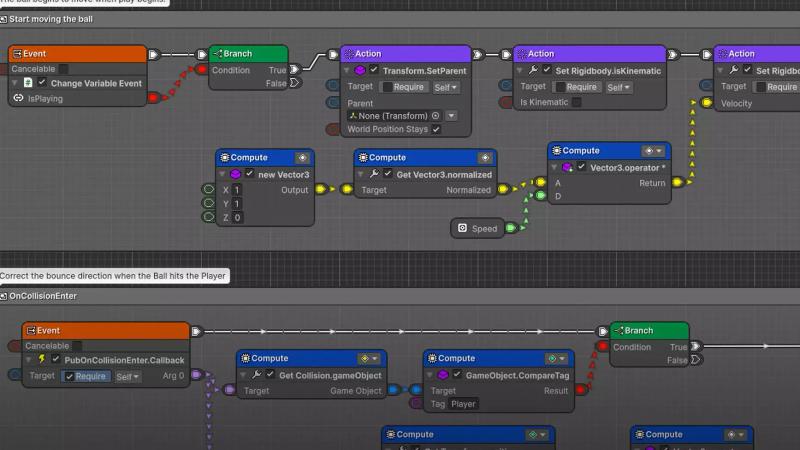The height and width of the screenshot is (450, 800).
Task: Click the Vector3.operator * compute gear icon
Action: pyautogui.click(x=557, y=151)
